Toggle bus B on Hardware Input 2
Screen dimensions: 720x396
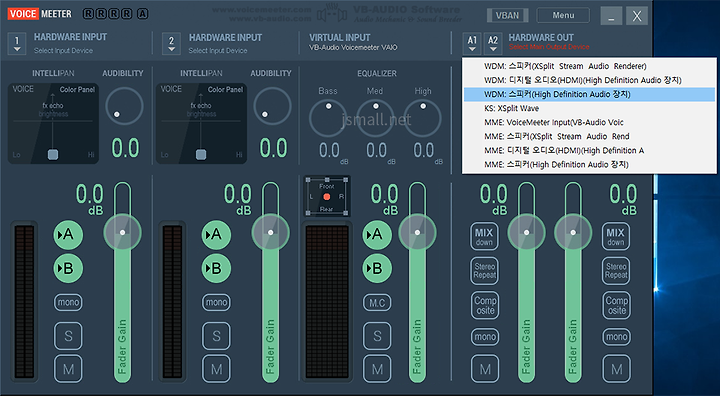point(216,268)
